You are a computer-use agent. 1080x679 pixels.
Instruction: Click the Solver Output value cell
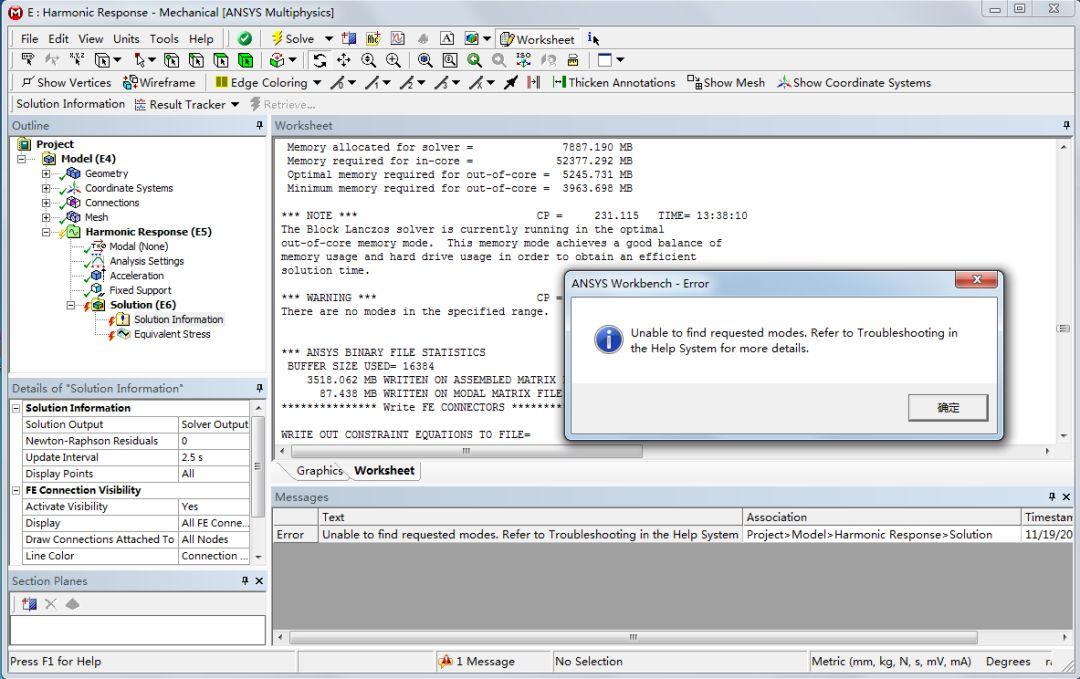click(214, 424)
